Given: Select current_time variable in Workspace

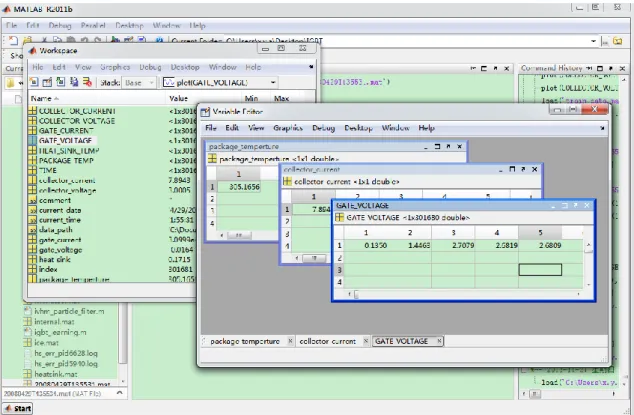Looking at the screenshot, I should (x=59, y=220).
